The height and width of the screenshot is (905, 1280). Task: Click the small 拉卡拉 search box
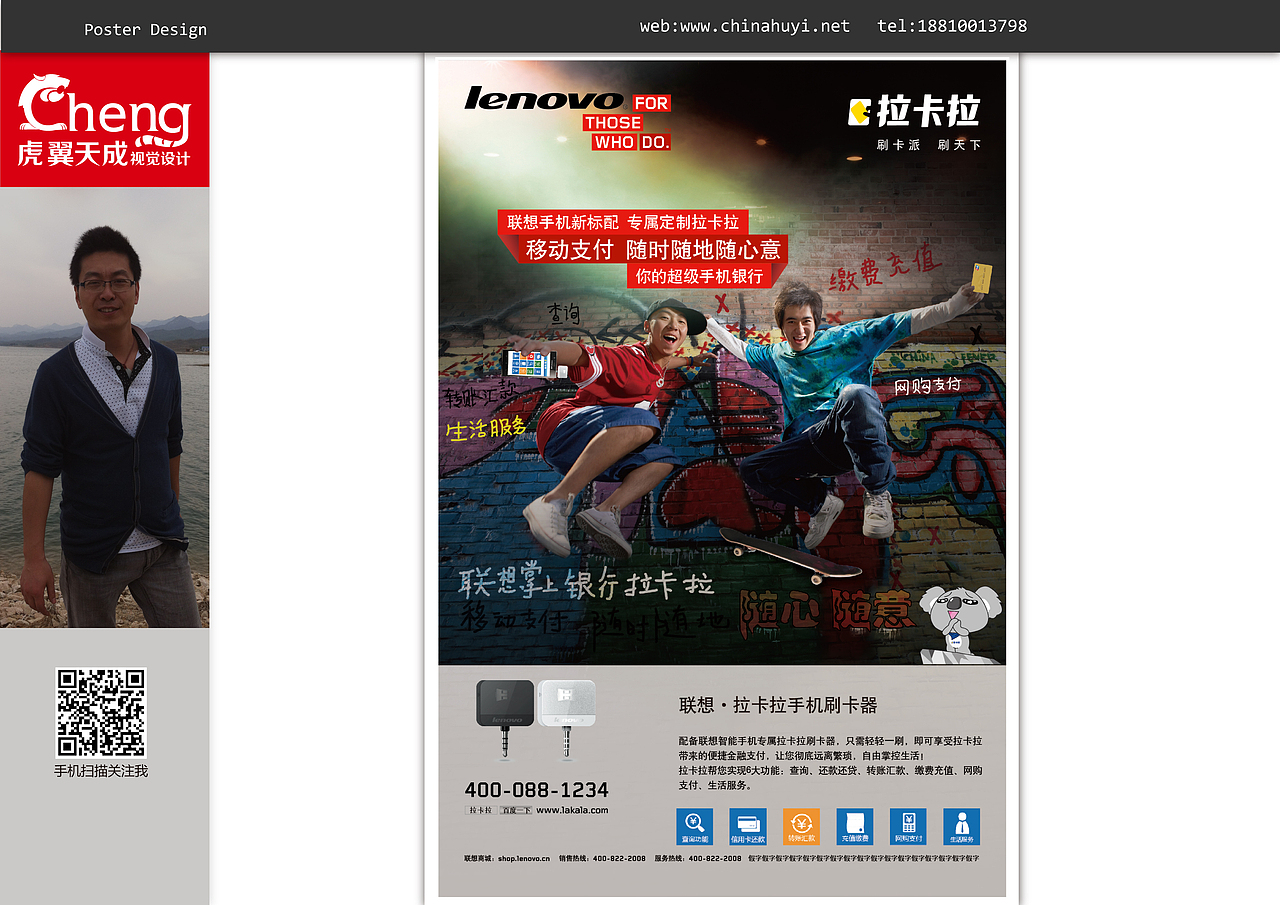[481, 810]
